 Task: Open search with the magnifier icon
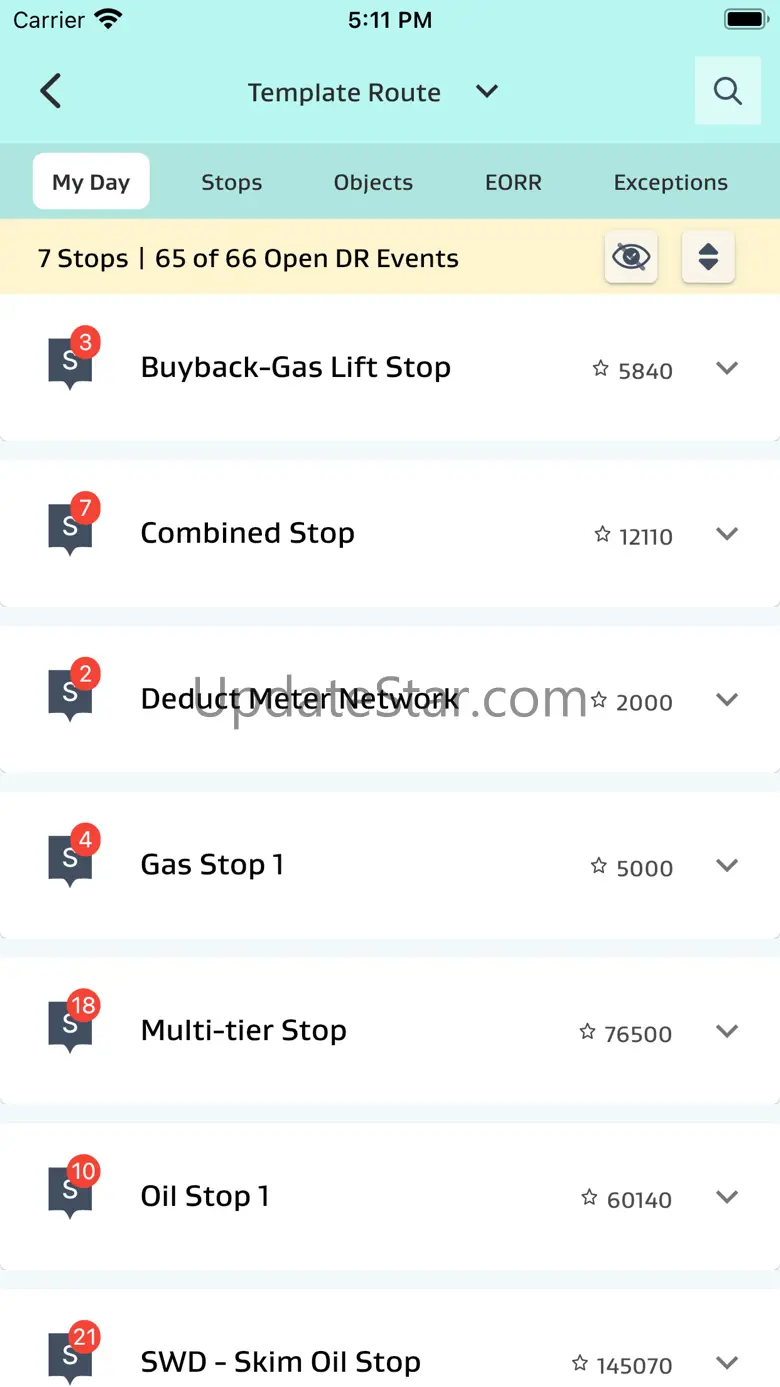click(727, 91)
